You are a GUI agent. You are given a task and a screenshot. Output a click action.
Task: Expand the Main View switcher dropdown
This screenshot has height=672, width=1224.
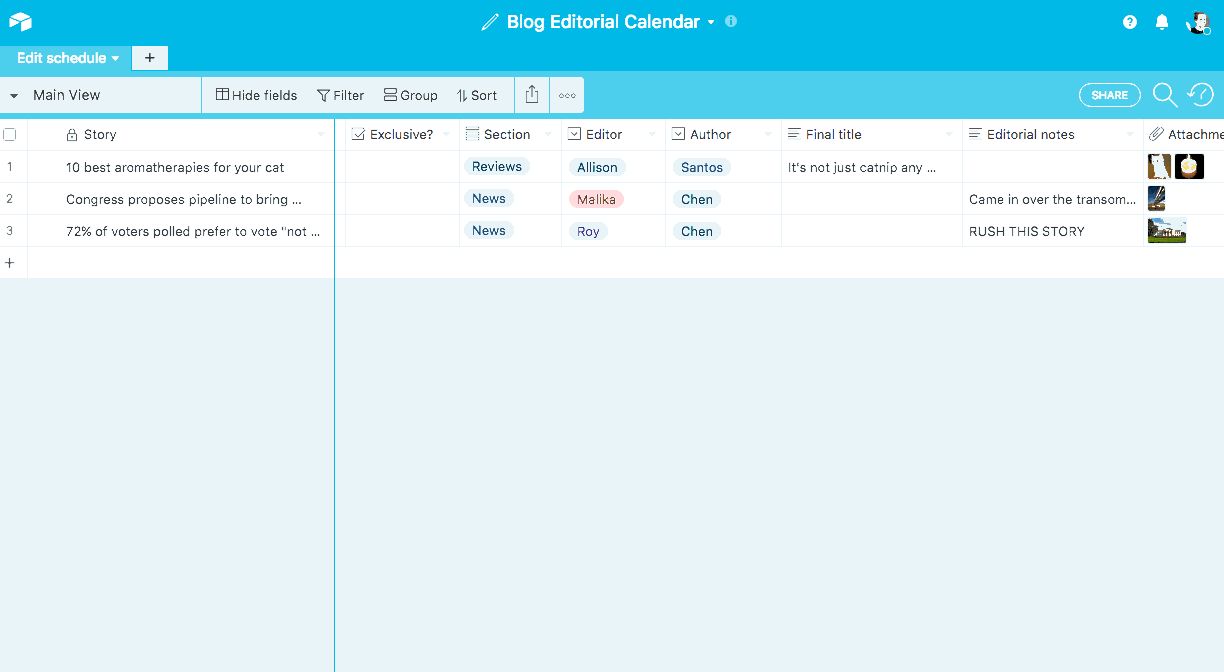tap(15, 96)
